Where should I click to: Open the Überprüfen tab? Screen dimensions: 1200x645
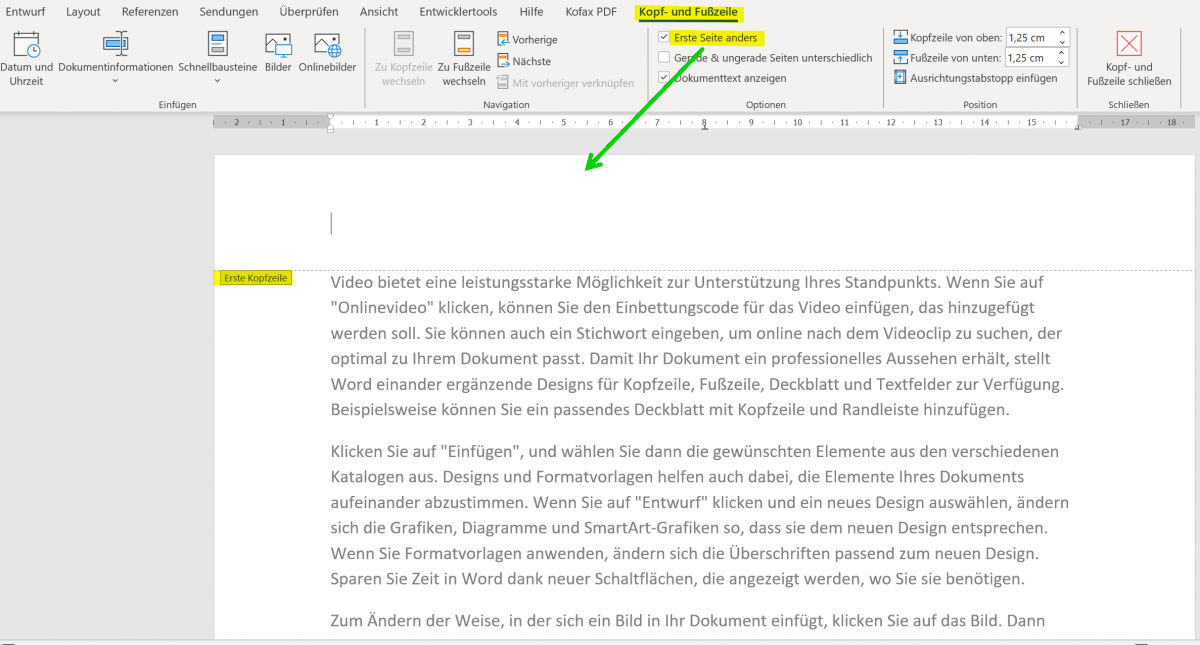tap(309, 12)
